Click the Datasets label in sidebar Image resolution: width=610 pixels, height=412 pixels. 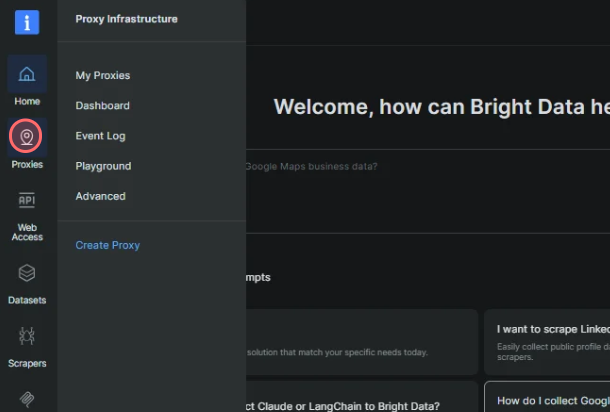point(27,300)
